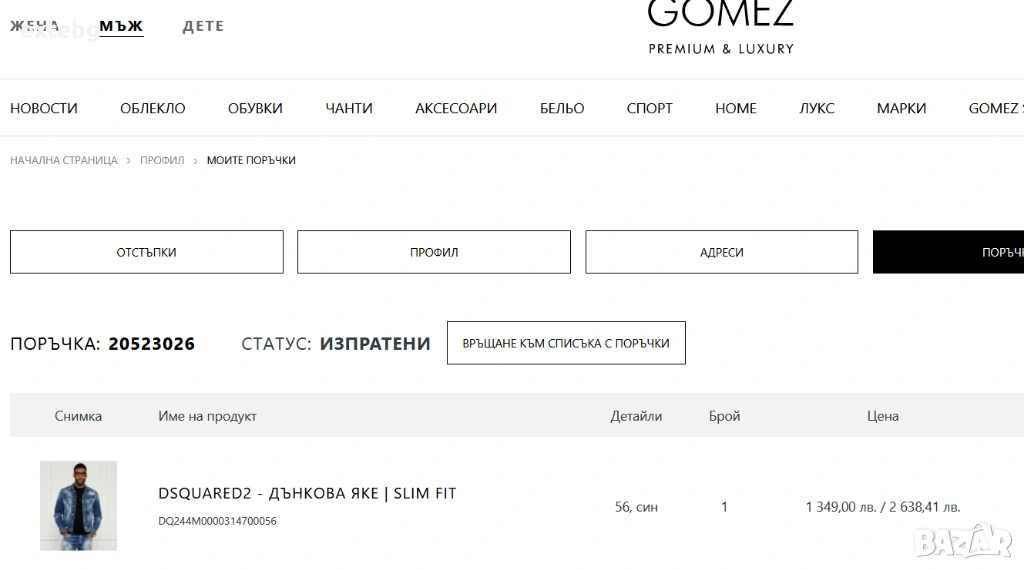1024x570 pixels.
Task: Open the GOMEZ Premium & Luxury logo
Action: tap(720, 27)
